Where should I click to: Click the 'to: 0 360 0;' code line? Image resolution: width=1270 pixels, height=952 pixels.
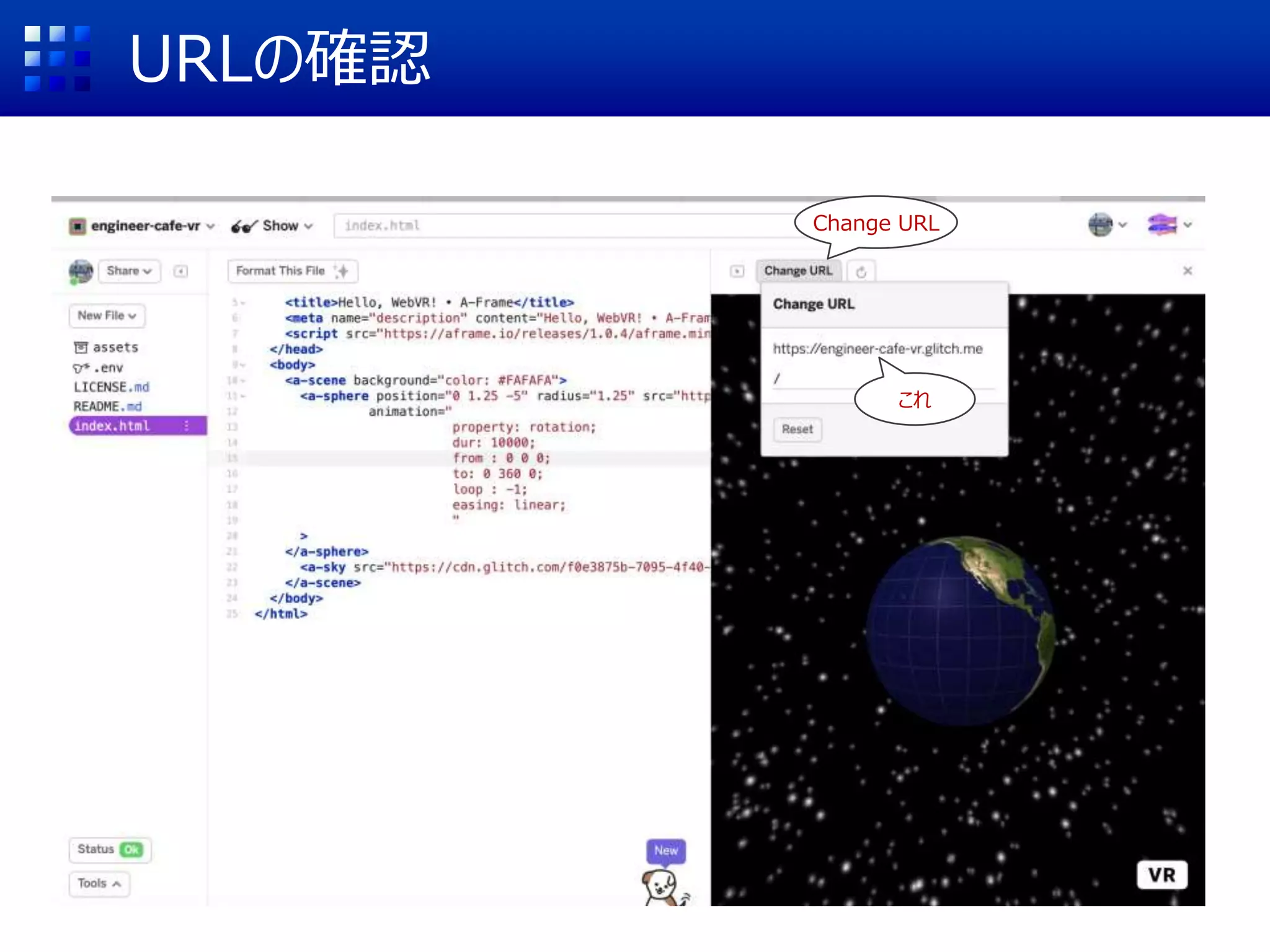click(497, 474)
